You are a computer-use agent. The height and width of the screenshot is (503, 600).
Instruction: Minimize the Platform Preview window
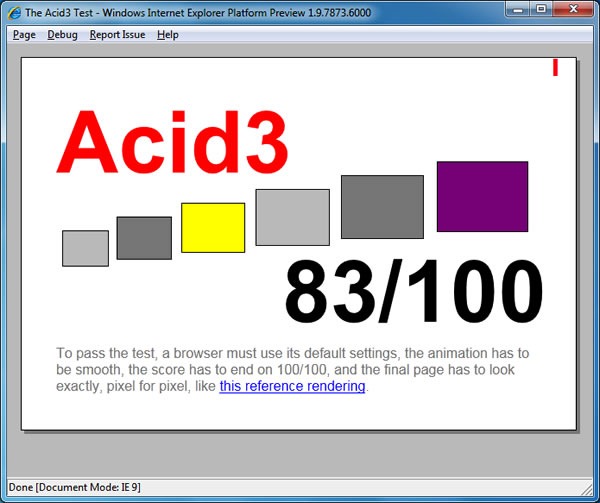518,9
